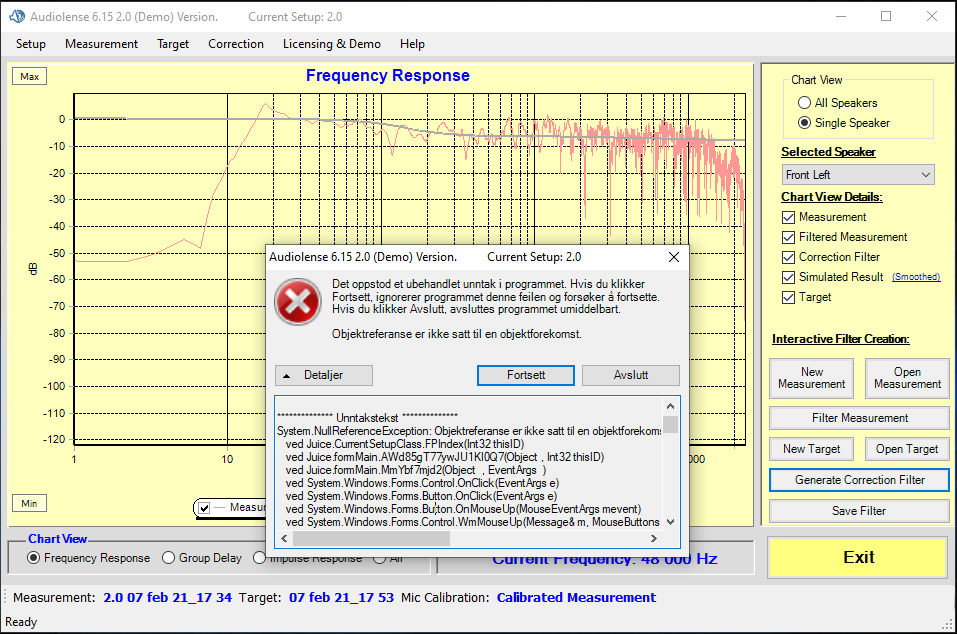
Task: Click the System.NullReferenceException line in details
Action: pos(469,431)
